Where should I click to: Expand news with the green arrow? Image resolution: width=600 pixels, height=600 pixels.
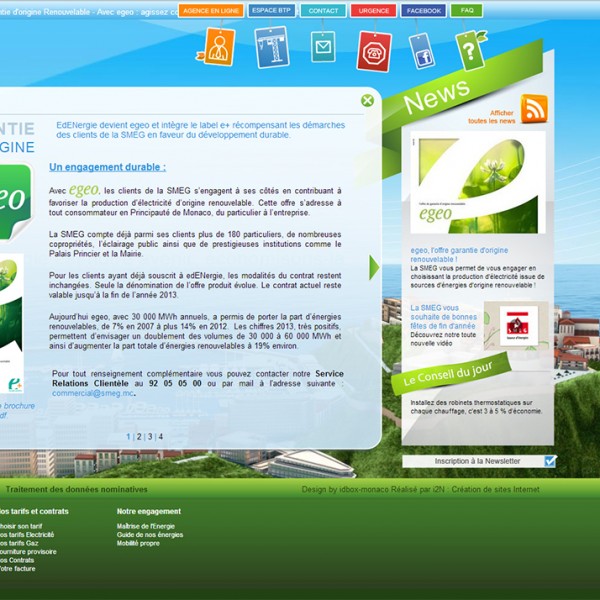(x=375, y=267)
